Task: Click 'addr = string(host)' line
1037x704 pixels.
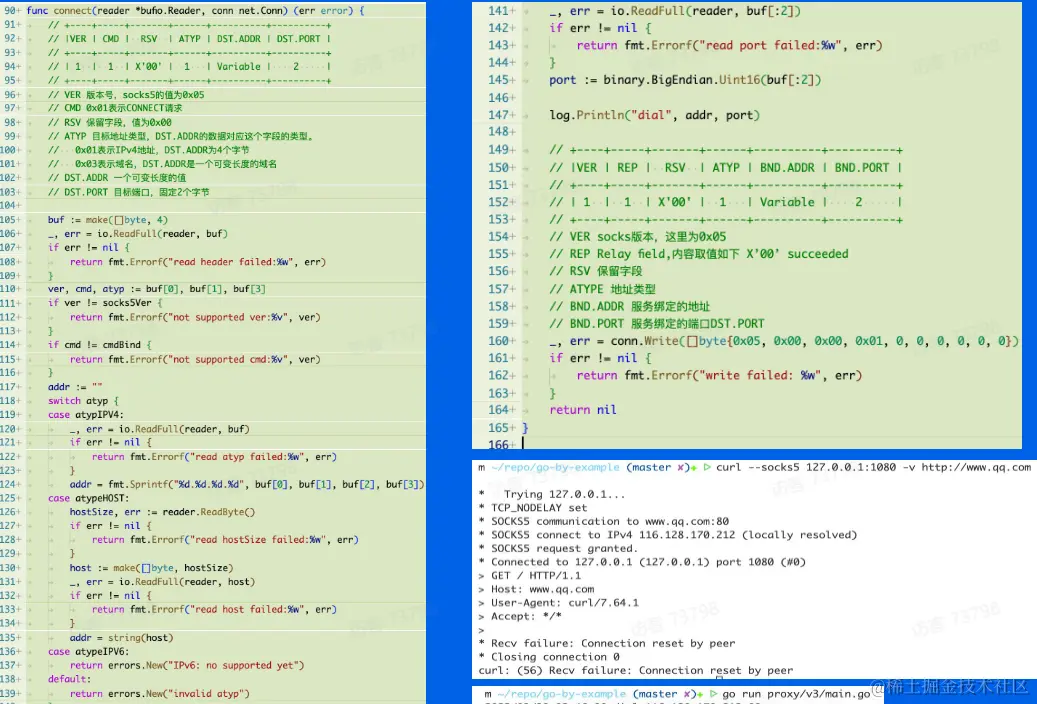Action: point(121,638)
